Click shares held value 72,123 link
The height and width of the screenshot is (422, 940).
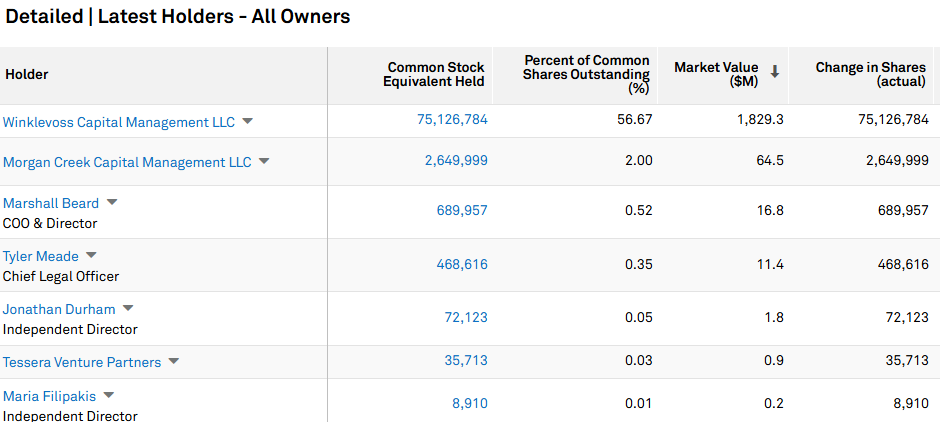pos(466,317)
